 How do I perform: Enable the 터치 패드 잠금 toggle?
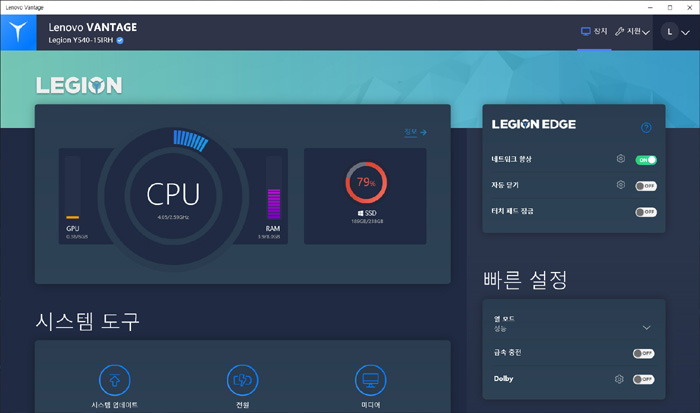pyautogui.click(x=646, y=212)
